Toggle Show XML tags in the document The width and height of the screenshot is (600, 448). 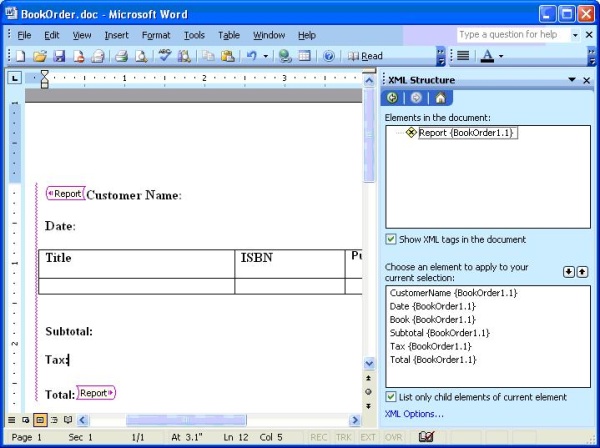click(390, 239)
